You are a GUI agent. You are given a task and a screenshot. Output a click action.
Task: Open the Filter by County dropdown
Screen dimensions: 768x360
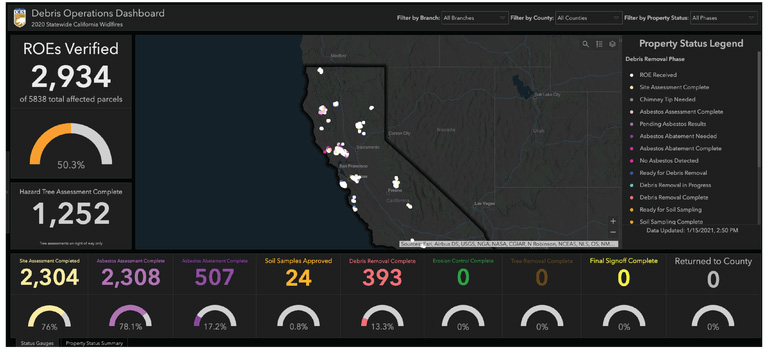pyautogui.click(x=589, y=18)
